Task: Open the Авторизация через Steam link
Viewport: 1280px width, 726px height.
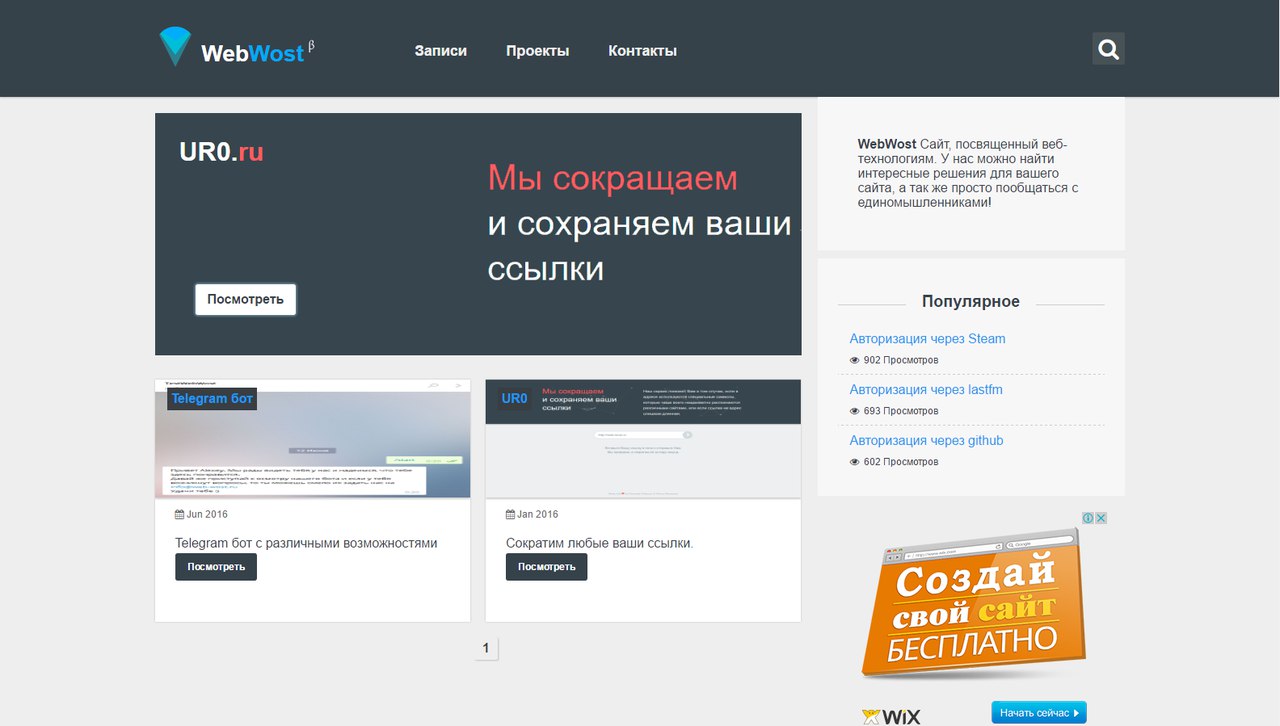Action: pyautogui.click(x=927, y=339)
